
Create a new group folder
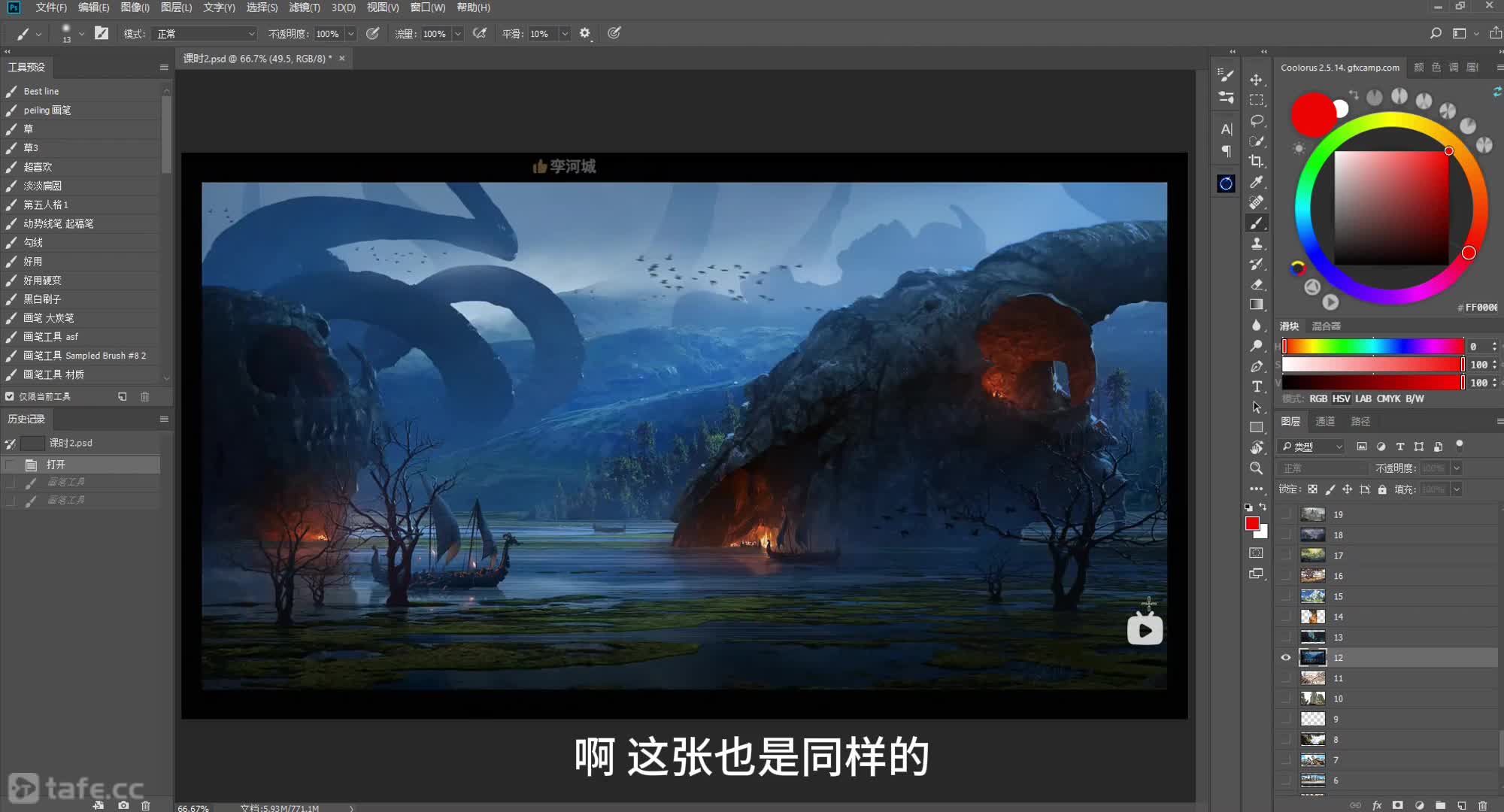click(x=1440, y=804)
